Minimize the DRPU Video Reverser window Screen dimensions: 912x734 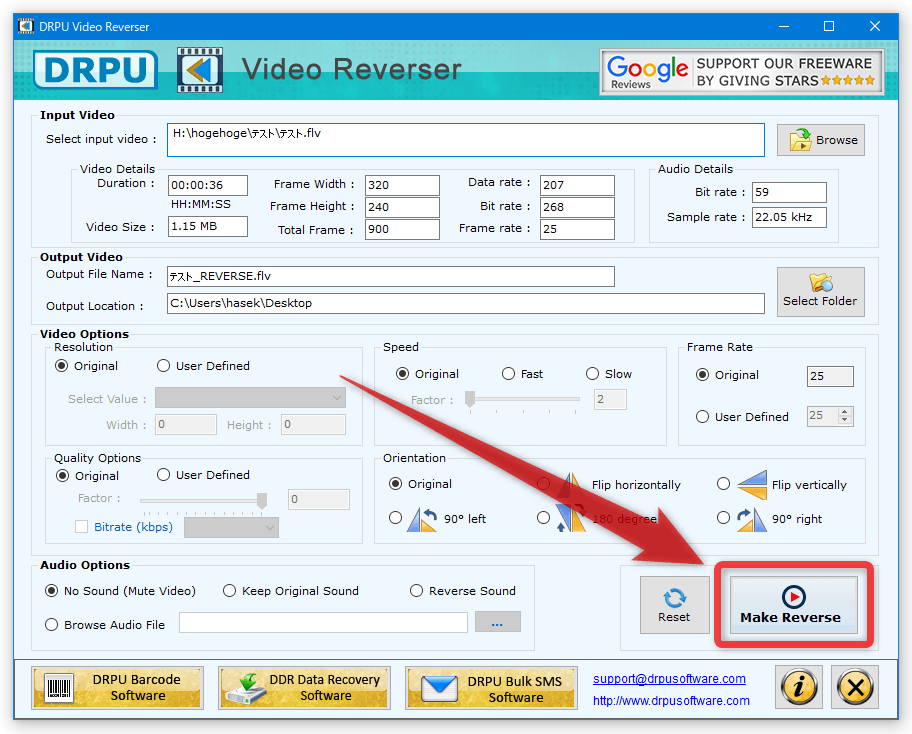pyautogui.click(x=783, y=27)
